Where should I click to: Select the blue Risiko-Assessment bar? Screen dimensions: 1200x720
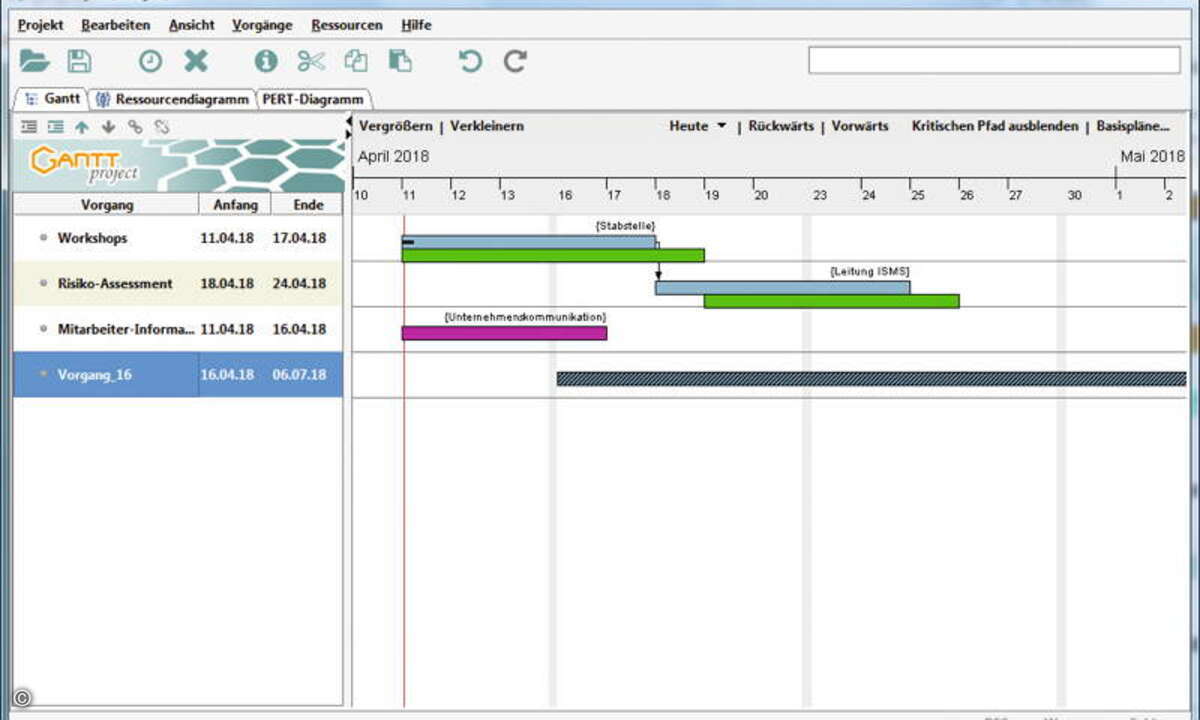tap(783, 287)
